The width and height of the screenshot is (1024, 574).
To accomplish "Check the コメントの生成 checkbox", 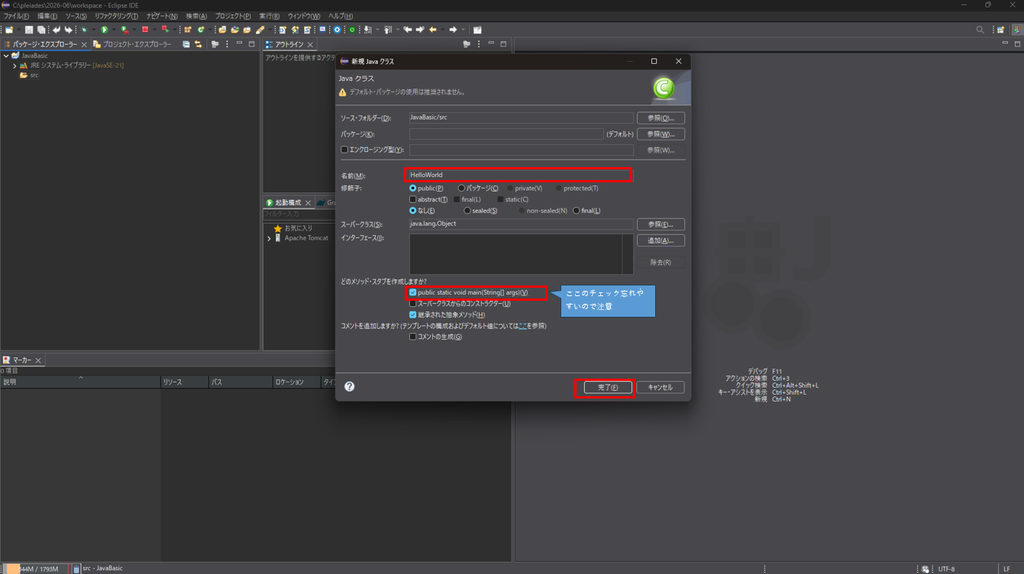I will pyautogui.click(x=413, y=337).
